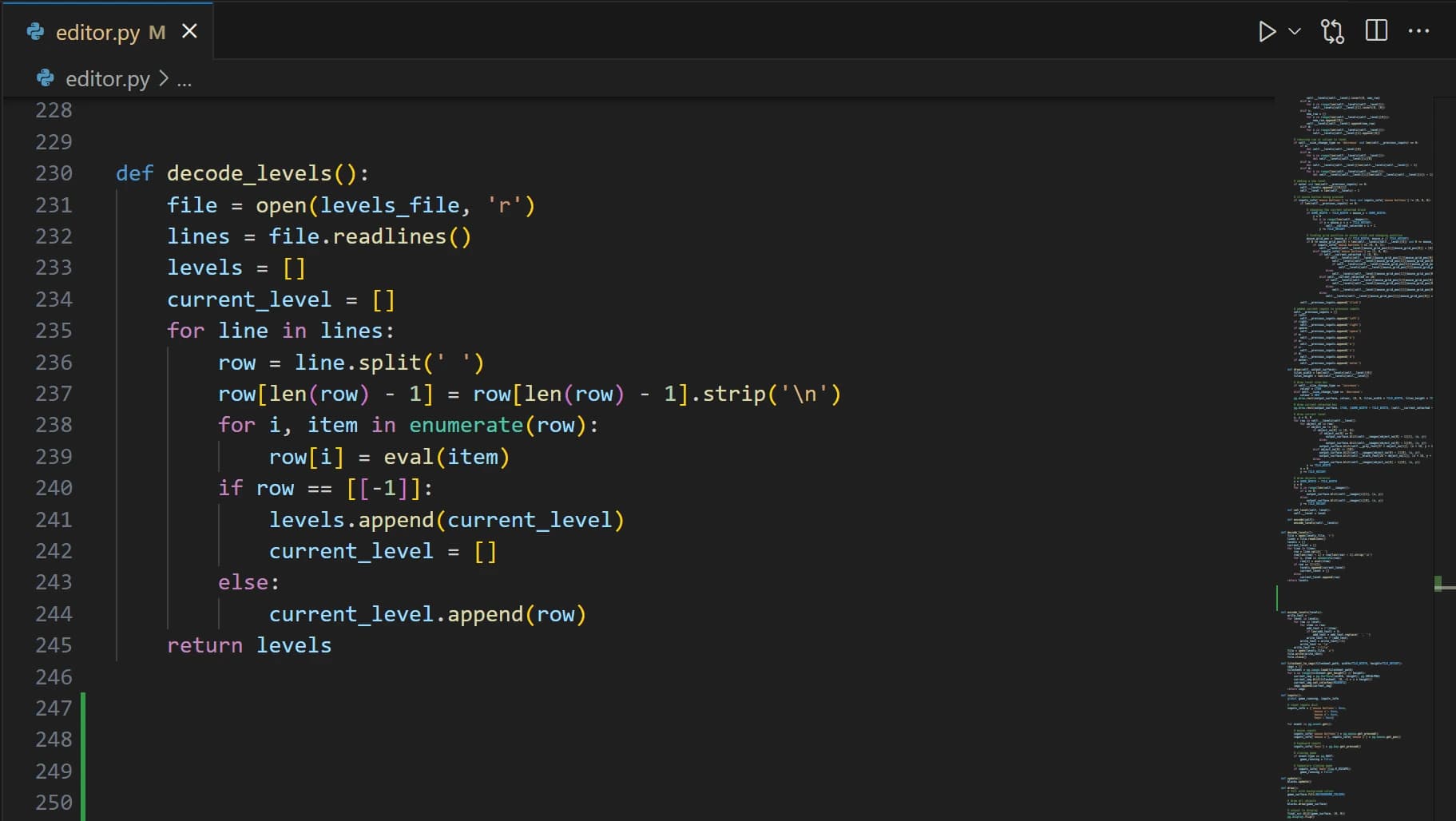
Task: Open Changes compare icon in toolbar
Action: point(1332,31)
